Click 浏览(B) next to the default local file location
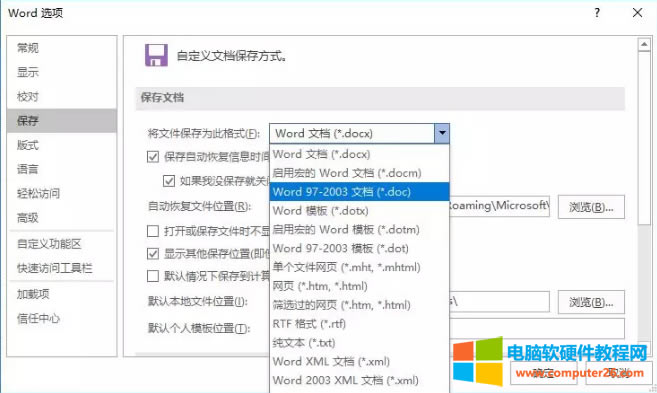Screen dimensions: 657x393 tap(591, 302)
